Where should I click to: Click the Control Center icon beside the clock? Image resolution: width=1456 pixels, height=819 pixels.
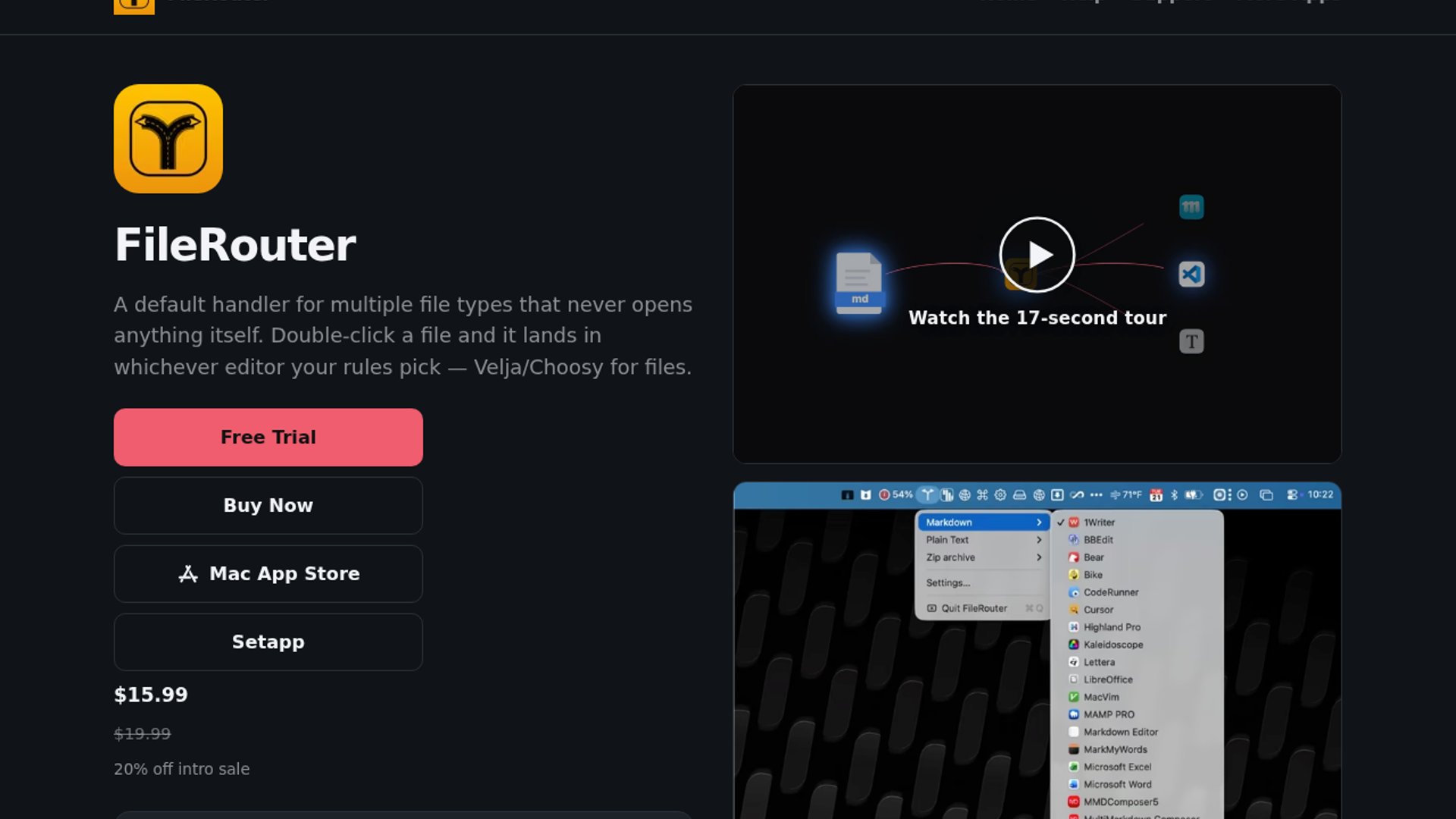click(1292, 494)
